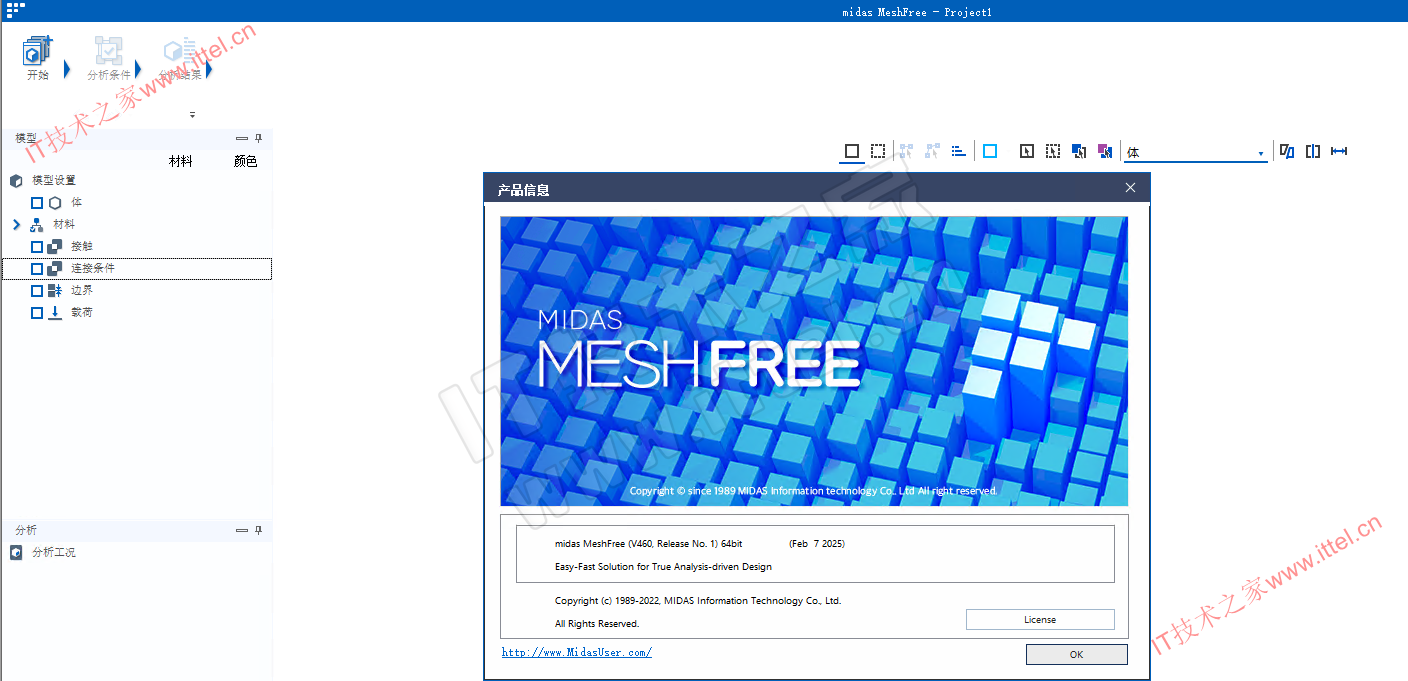The height and width of the screenshot is (681, 1408).
Task: Click the window title 'midas MeshFree - Project1'
Action: tap(917, 12)
